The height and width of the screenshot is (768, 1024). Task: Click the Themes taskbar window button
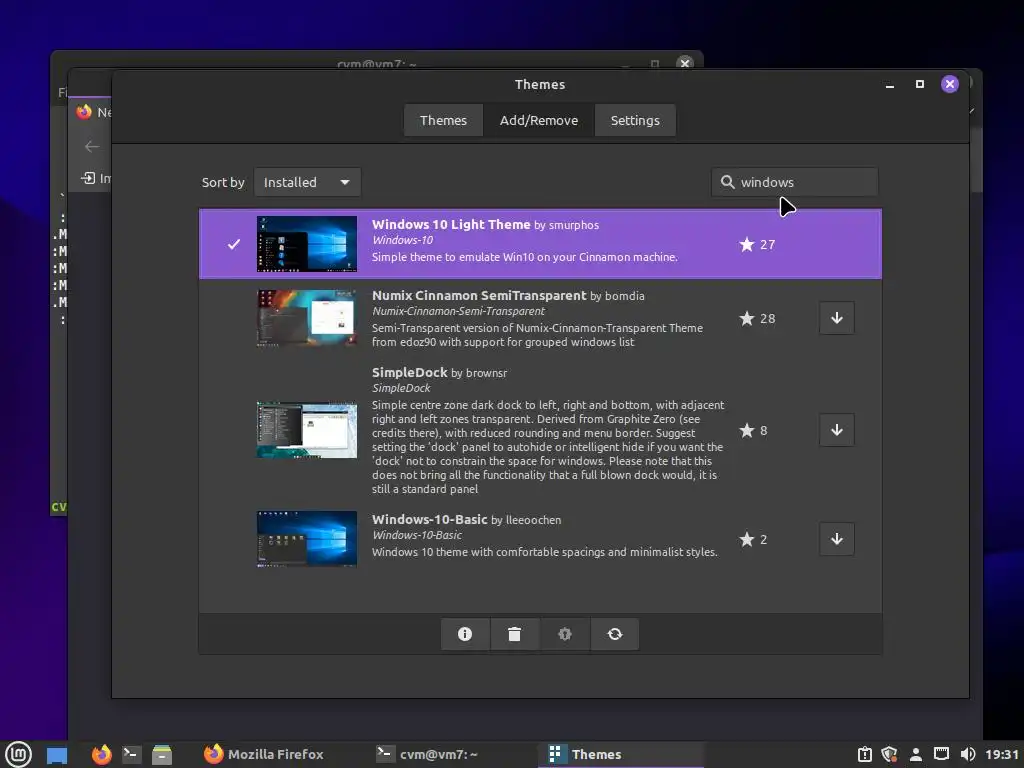[620, 754]
